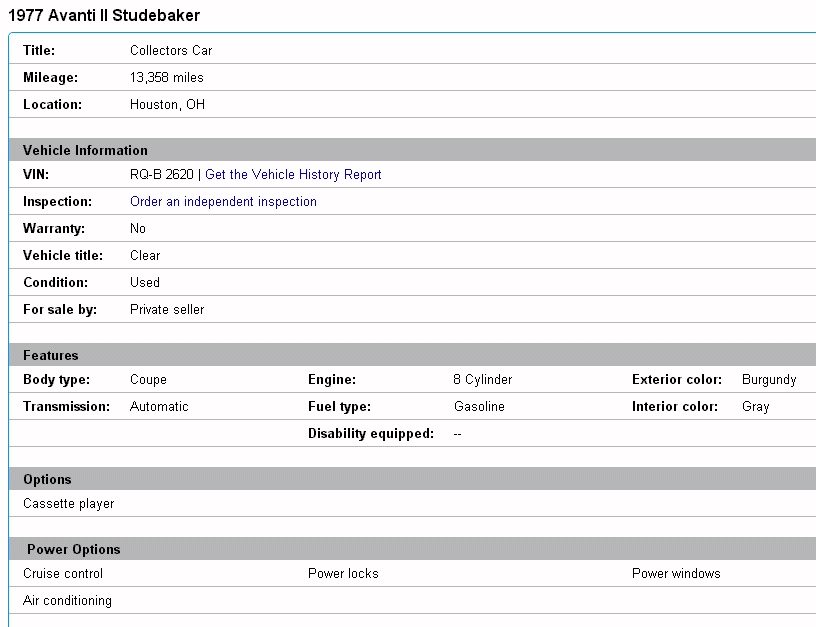Click the Collectors Car title value
Image resolution: width=816 pixels, height=627 pixels.
171,51
